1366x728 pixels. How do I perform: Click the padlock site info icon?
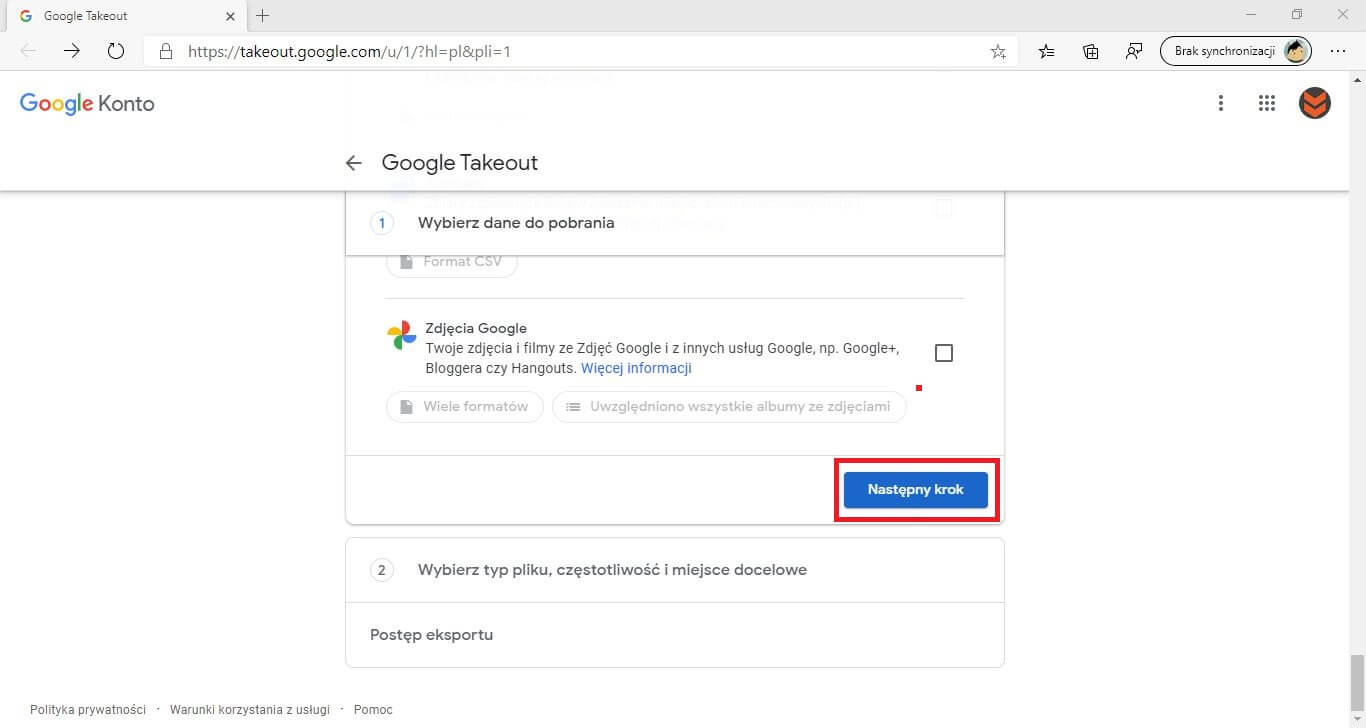[x=166, y=51]
